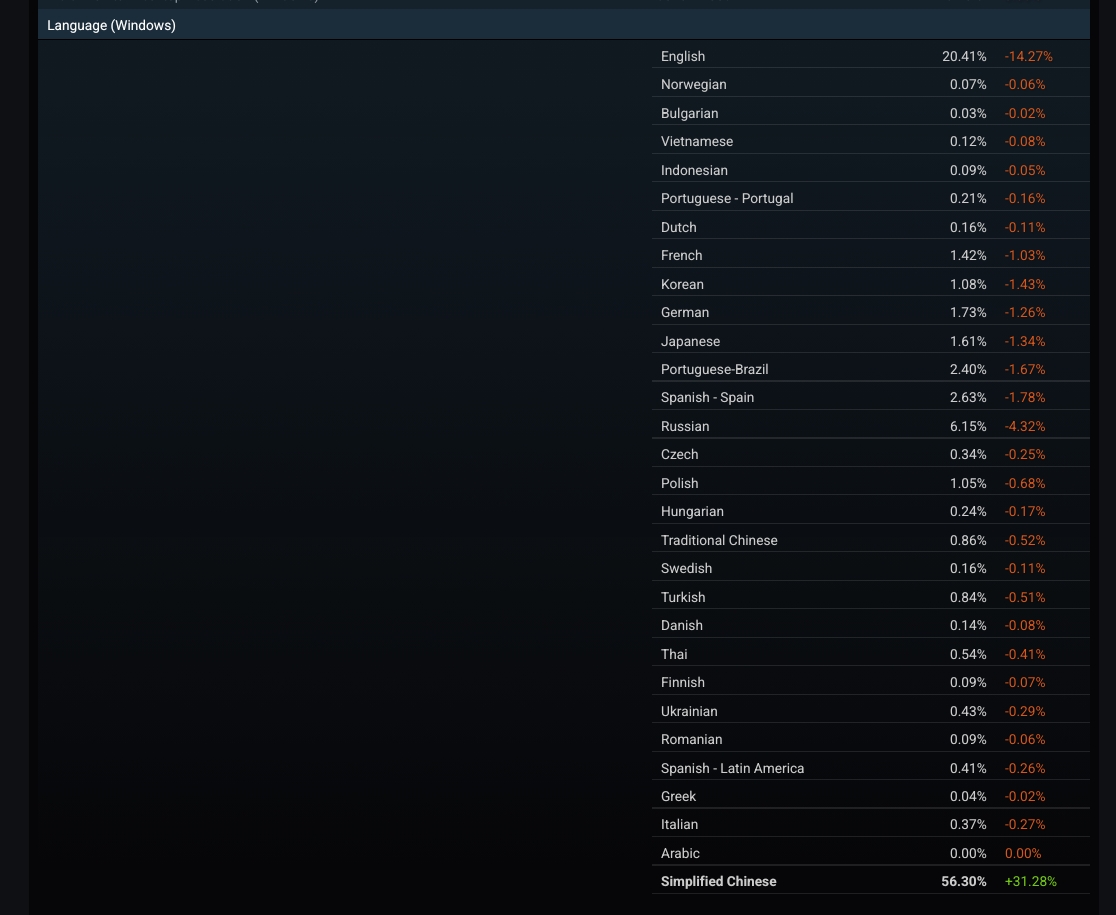
Task: Select the 0.43% value for Ukrainian
Action: point(968,711)
